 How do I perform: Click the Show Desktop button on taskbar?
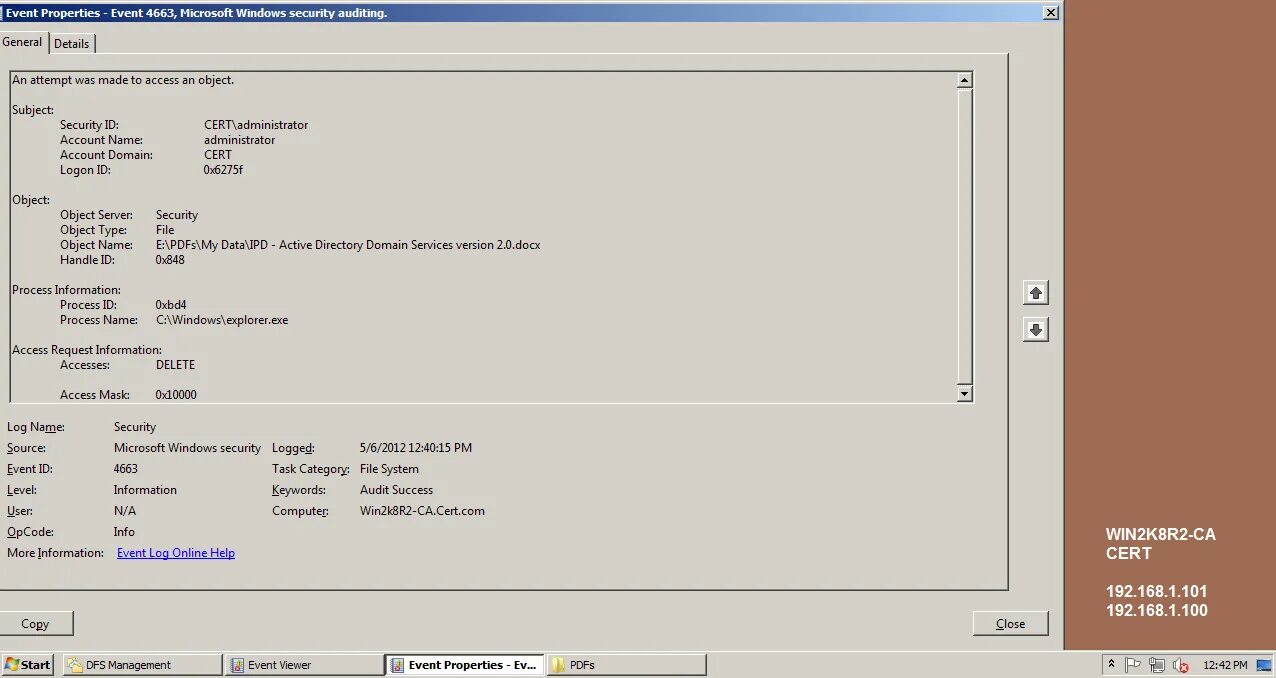1264,664
